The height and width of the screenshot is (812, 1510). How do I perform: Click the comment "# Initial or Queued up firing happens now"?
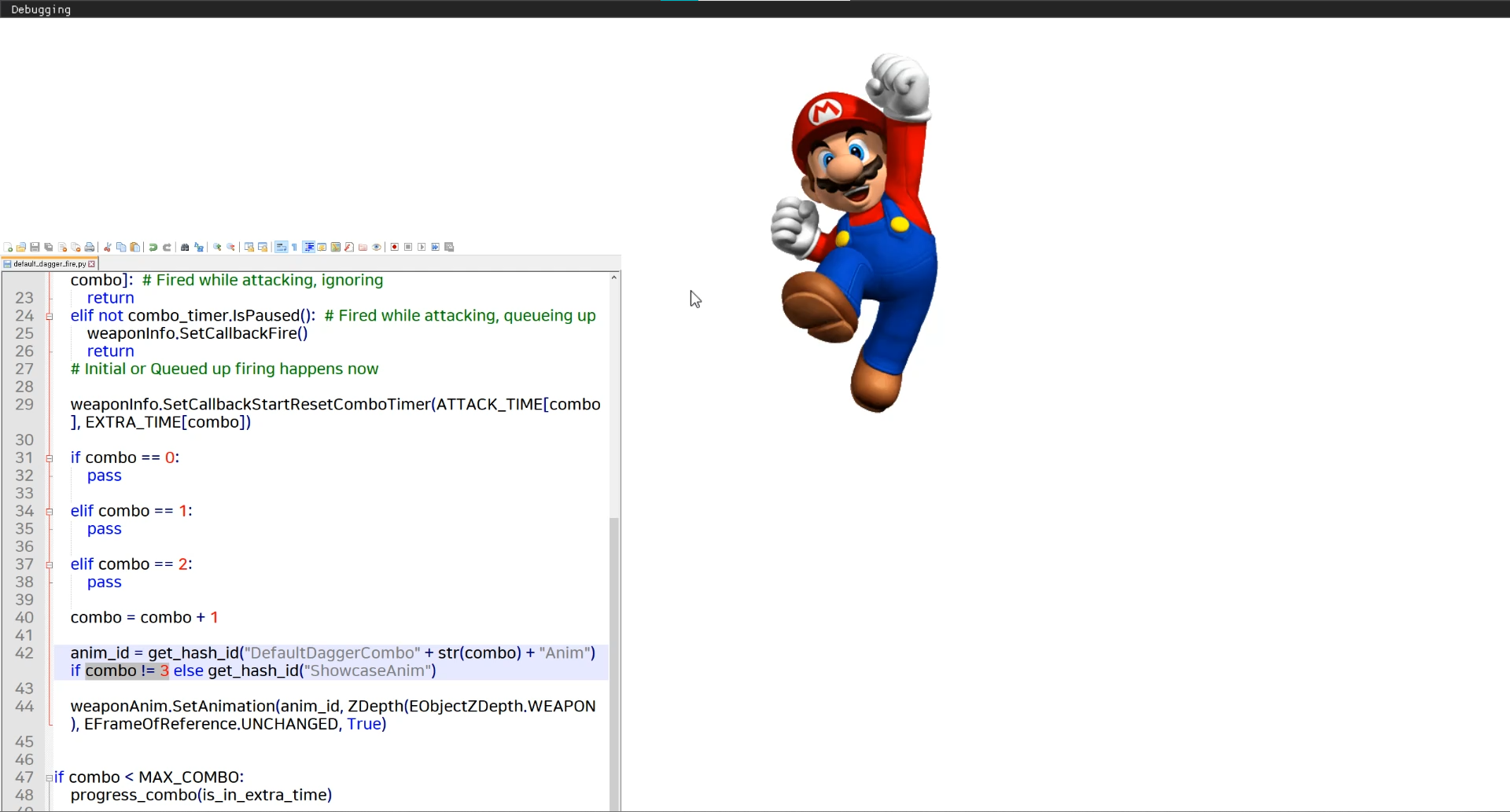[x=224, y=369]
